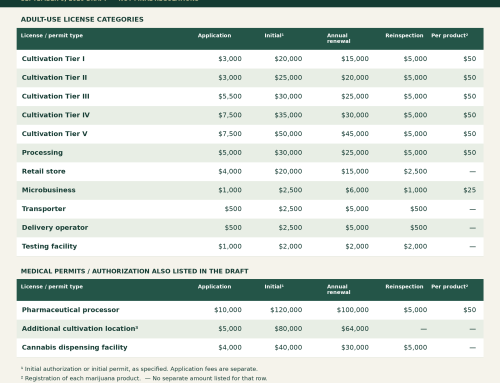Click the 'Per product' header in adult-use table
The image size is (500, 383).
click(450, 36)
